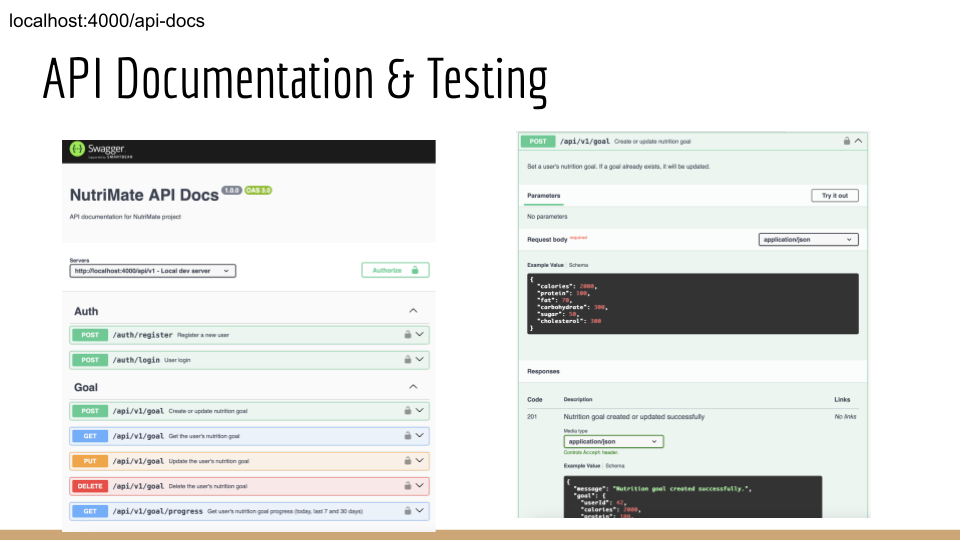The width and height of the screenshot is (960, 540).
Task: Click the OAS 3.0 badge
Action: 258,190
